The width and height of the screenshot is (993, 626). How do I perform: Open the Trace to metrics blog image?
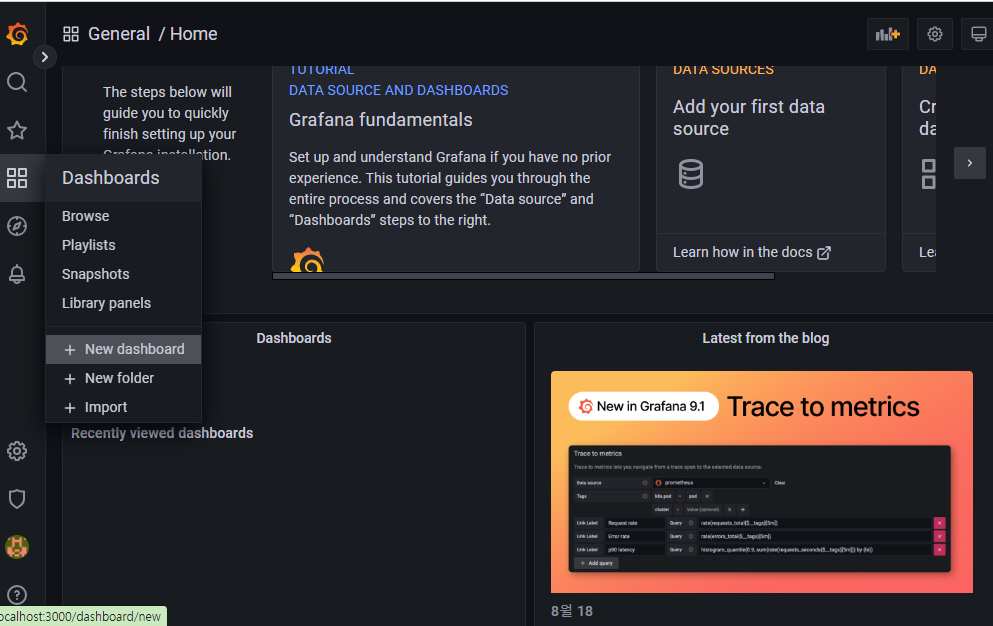762,482
